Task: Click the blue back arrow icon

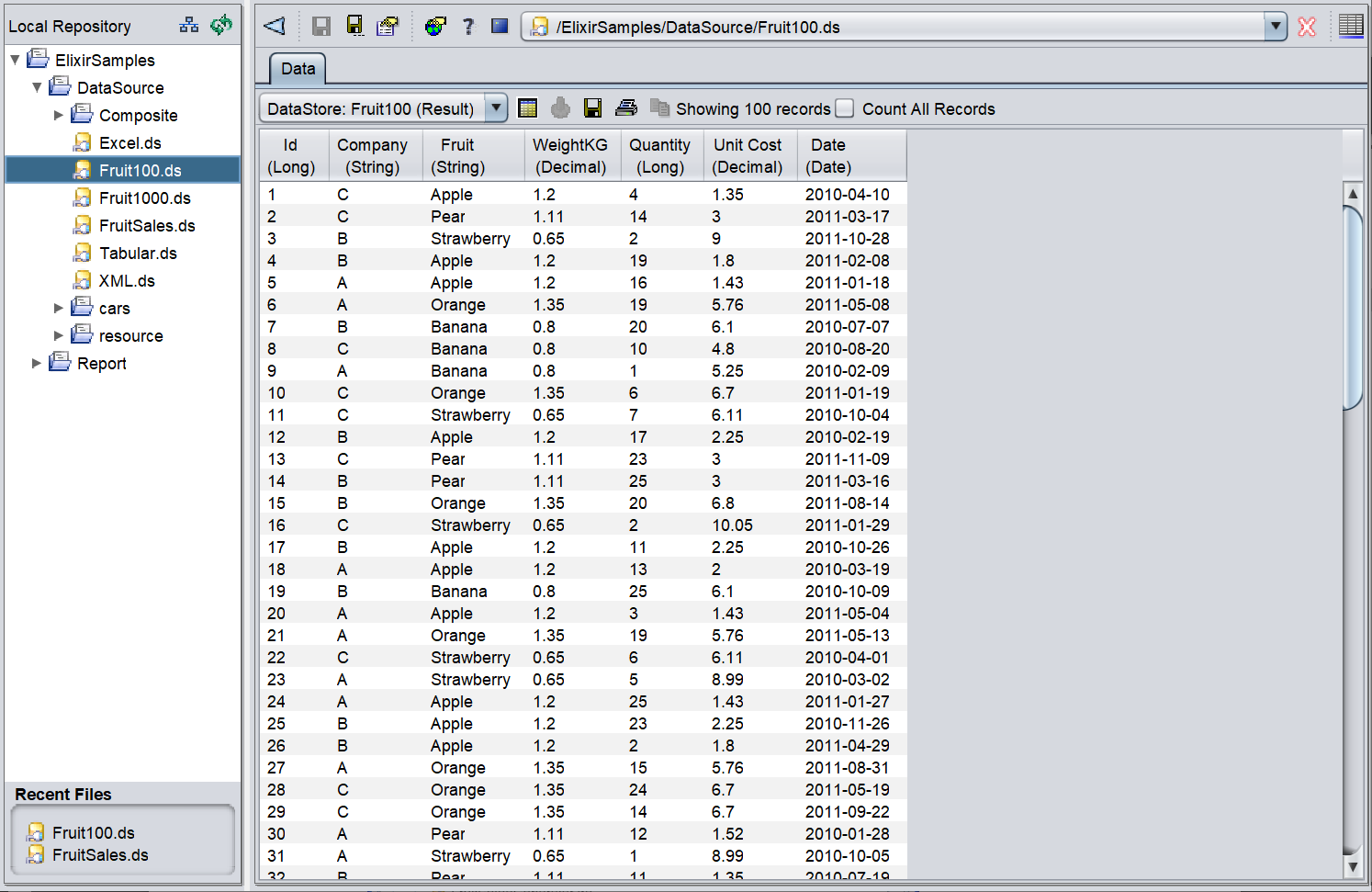Action: [275, 26]
